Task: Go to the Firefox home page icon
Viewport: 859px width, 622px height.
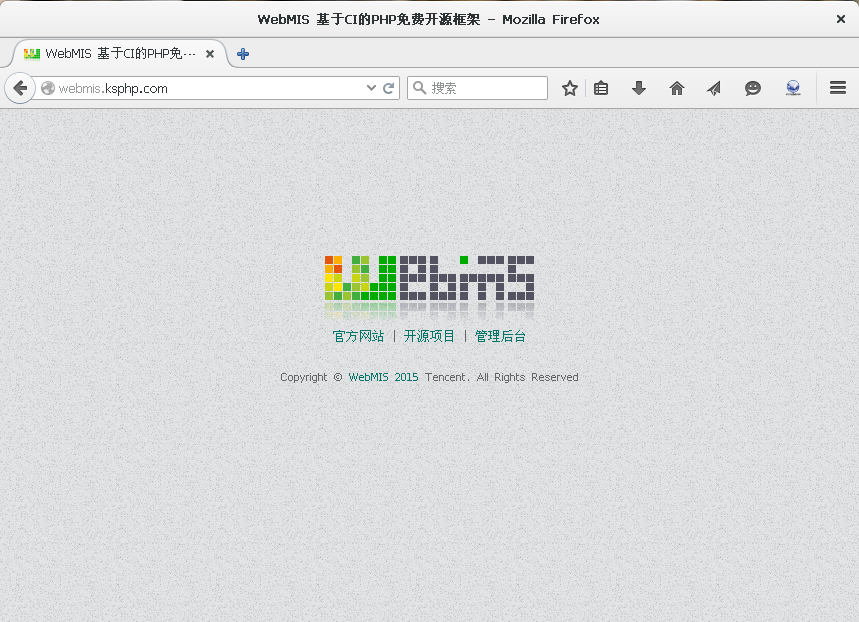Action: tap(677, 88)
